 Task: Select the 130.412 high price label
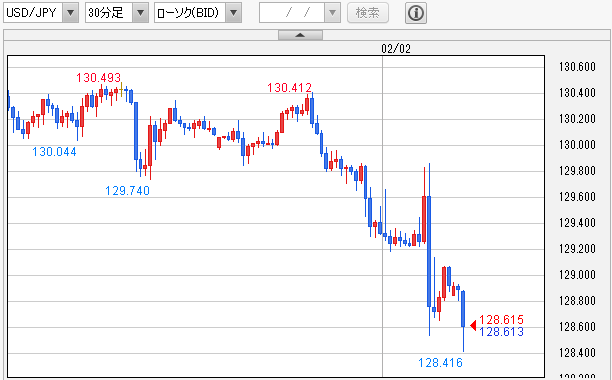click(x=289, y=88)
